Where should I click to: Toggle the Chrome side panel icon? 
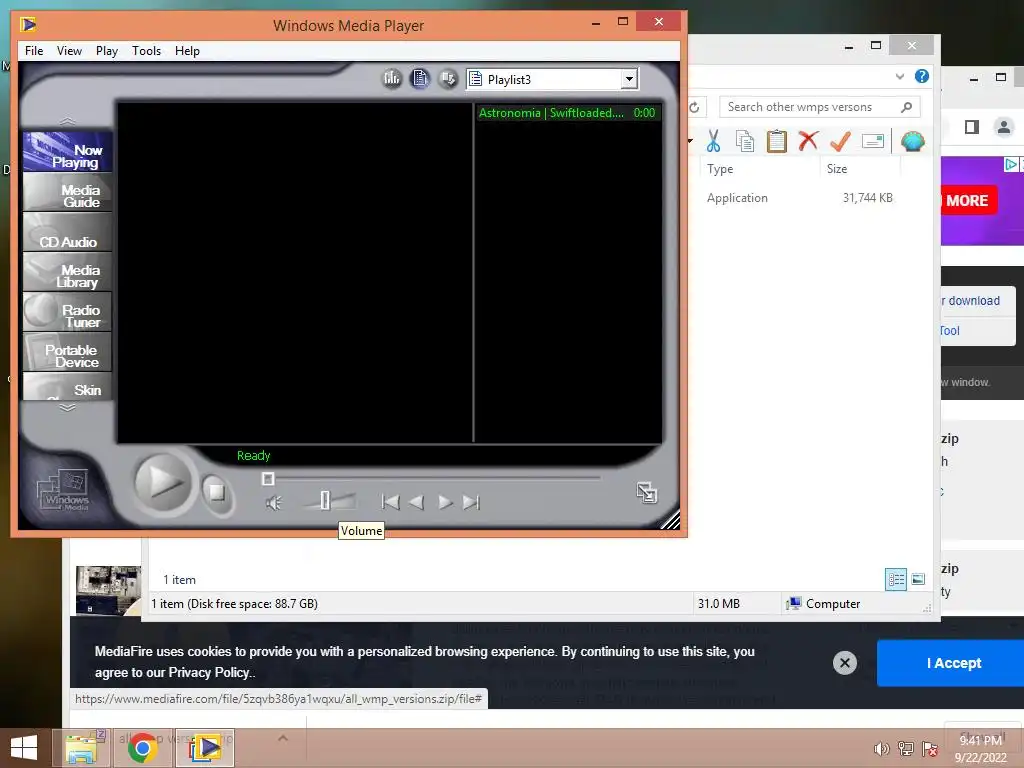click(x=972, y=127)
